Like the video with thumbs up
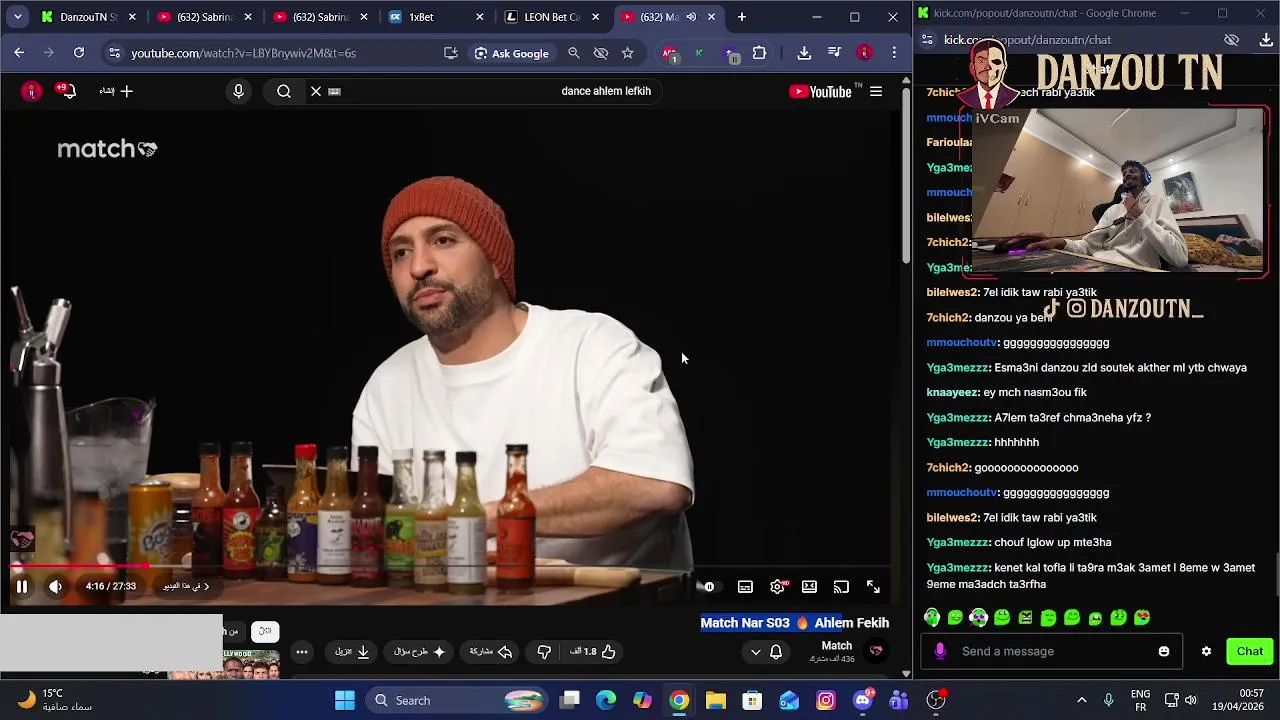 coord(595,652)
